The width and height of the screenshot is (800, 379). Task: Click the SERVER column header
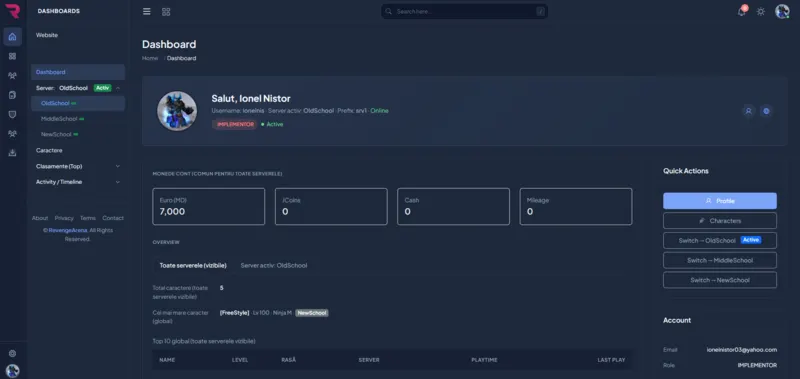coord(369,360)
